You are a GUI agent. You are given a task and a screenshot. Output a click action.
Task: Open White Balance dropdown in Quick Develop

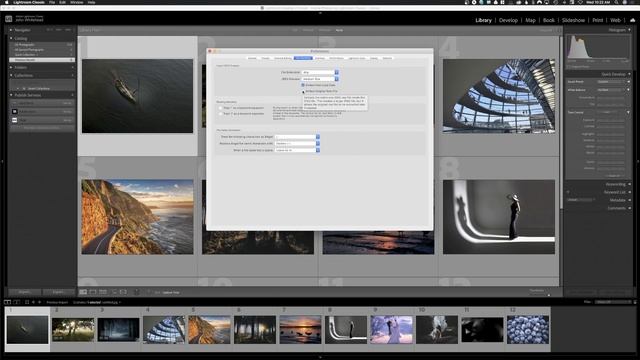click(x=611, y=90)
